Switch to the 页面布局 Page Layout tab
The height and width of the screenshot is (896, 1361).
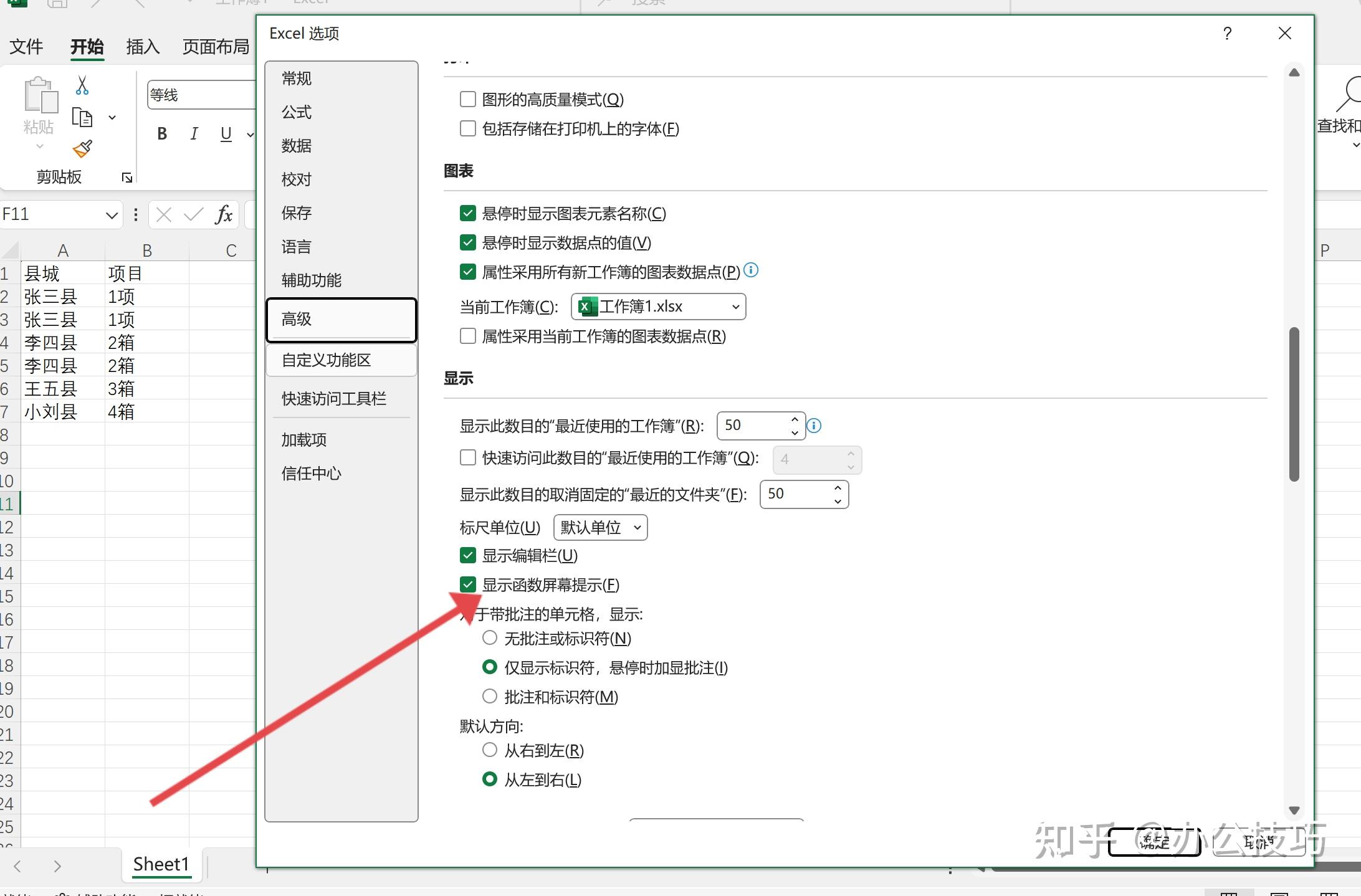pyautogui.click(x=216, y=47)
